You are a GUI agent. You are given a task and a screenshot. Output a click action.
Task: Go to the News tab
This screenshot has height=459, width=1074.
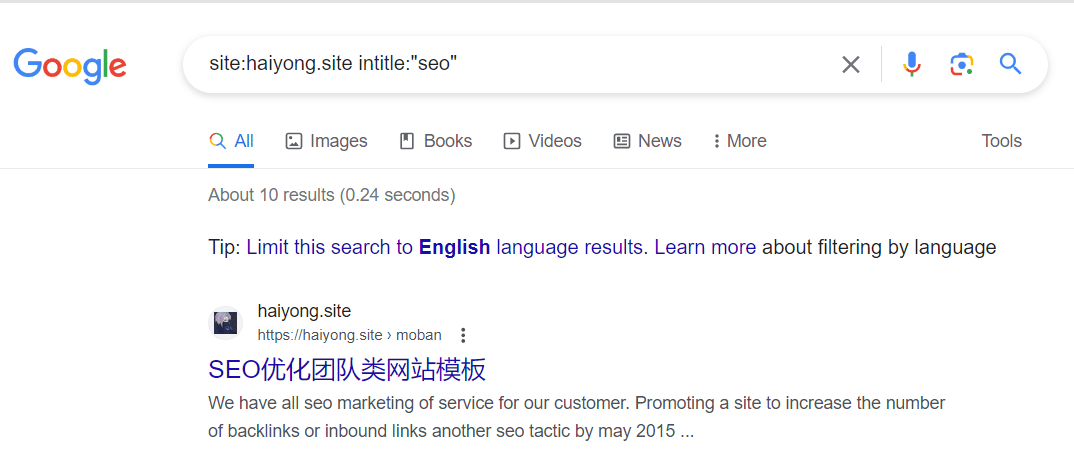[647, 141]
